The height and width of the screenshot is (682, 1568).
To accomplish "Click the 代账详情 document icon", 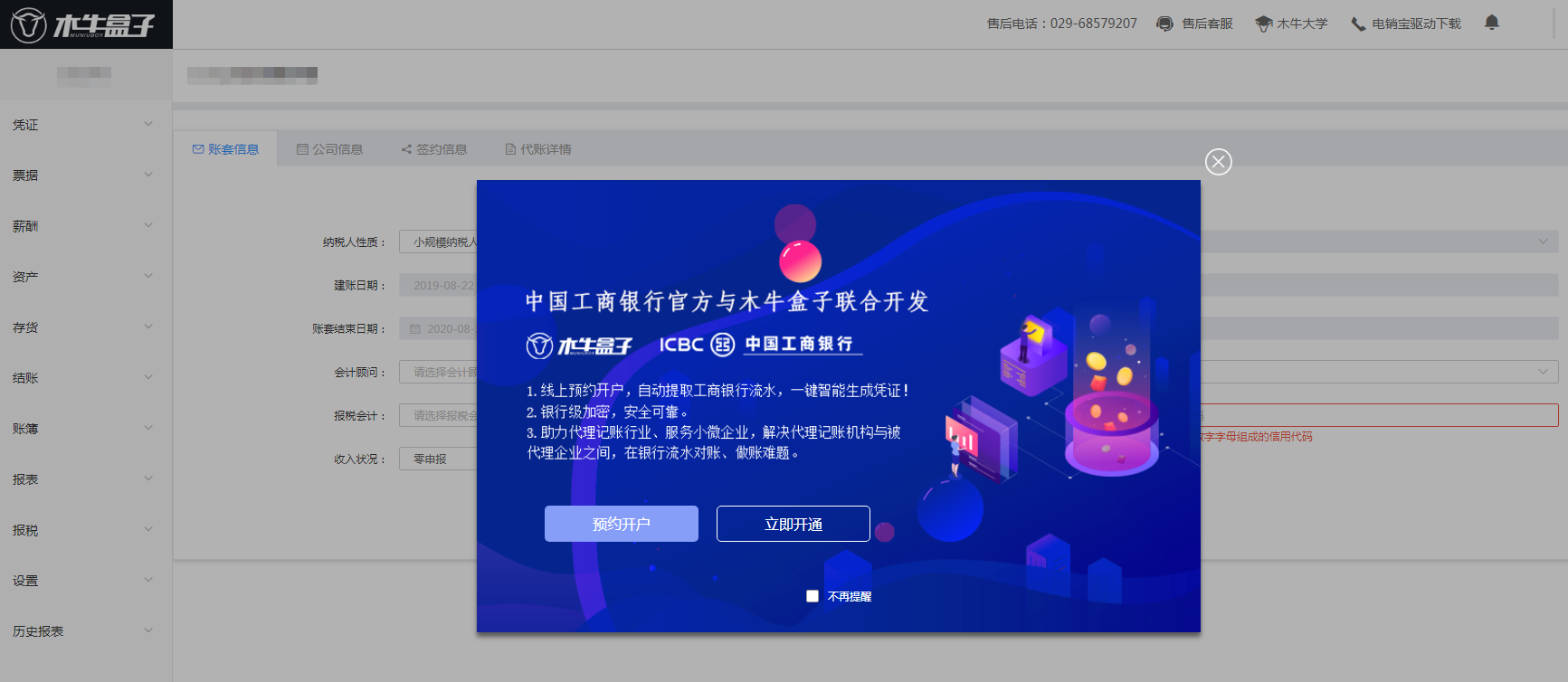I will [x=510, y=149].
